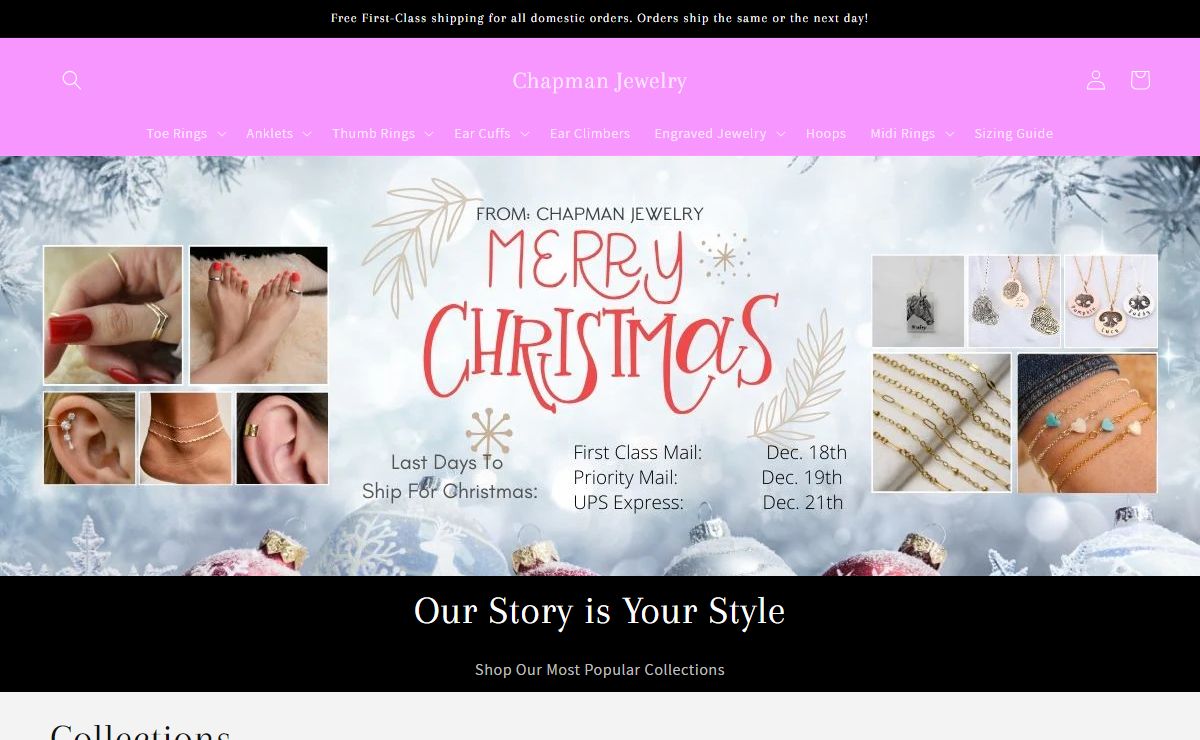The image size is (1200, 740).
Task: Click the fingerprint heart necklaces photo
Action: click(1014, 301)
